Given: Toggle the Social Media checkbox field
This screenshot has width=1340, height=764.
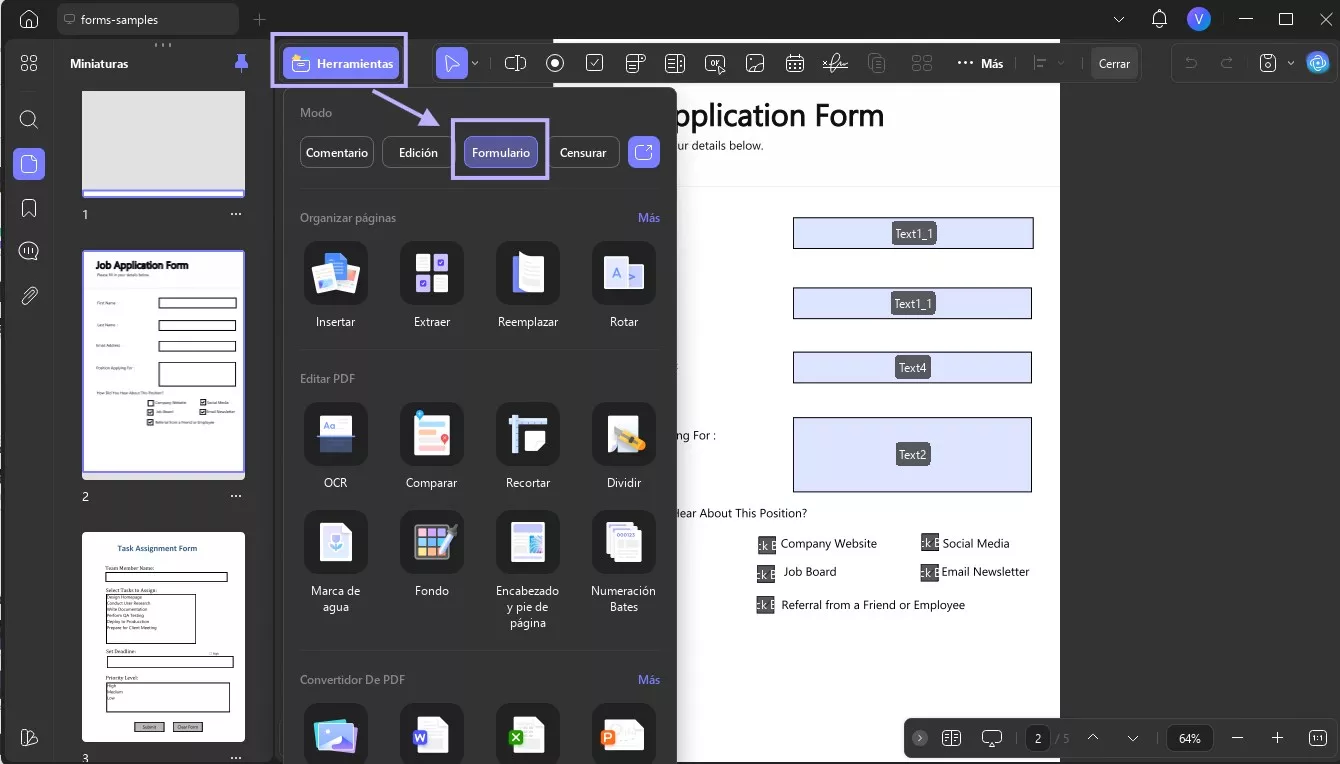Looking at the screenshot, I should coord(930,543).
